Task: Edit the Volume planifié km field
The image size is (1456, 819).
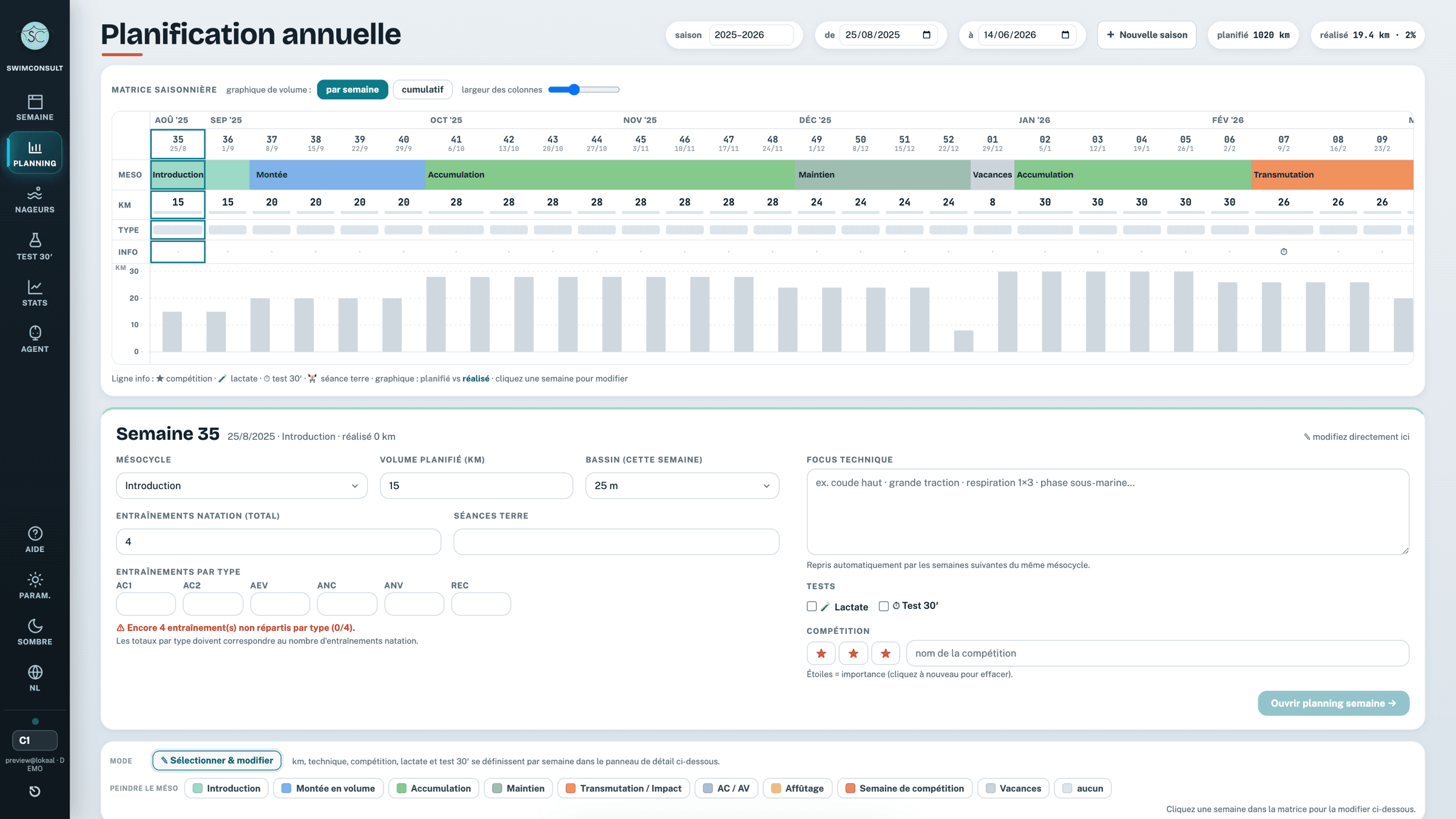Action: 476,486
